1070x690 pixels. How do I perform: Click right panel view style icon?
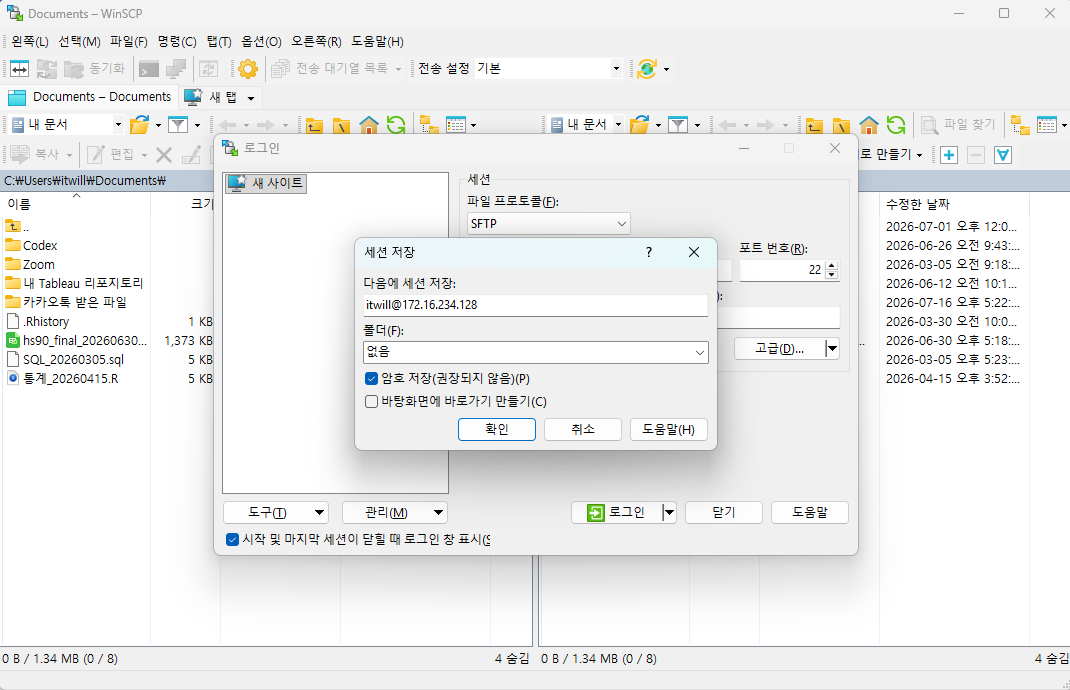click(x=1046, y=125)
